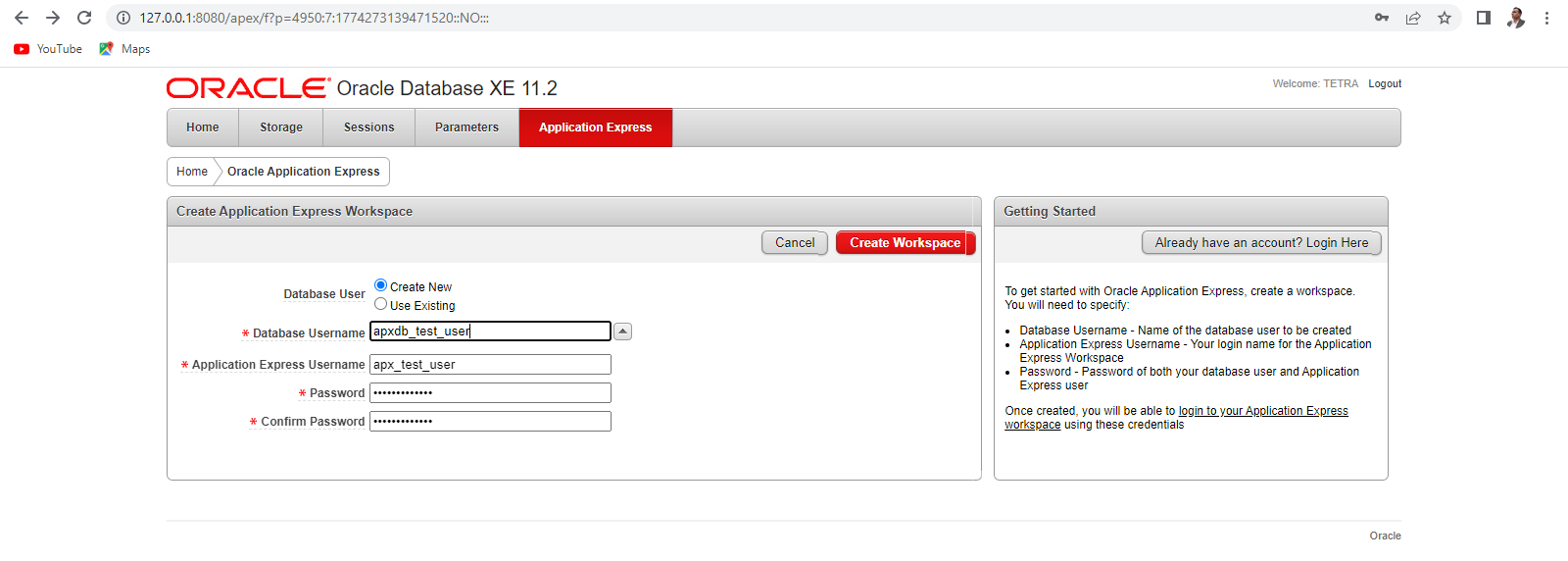Open Chrome three-dot menu
This screenshot has width=1568, height=561.
(x=1546, y=18)
